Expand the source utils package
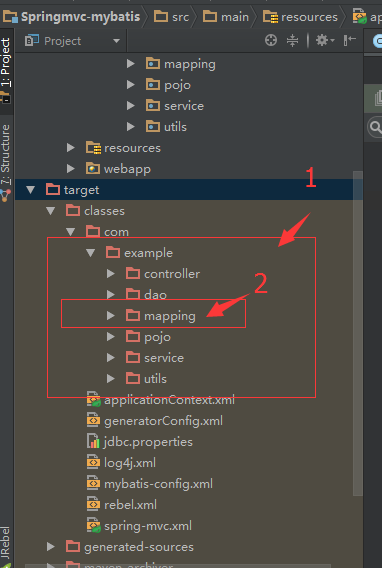382x568 pixels. pos(131,127)
